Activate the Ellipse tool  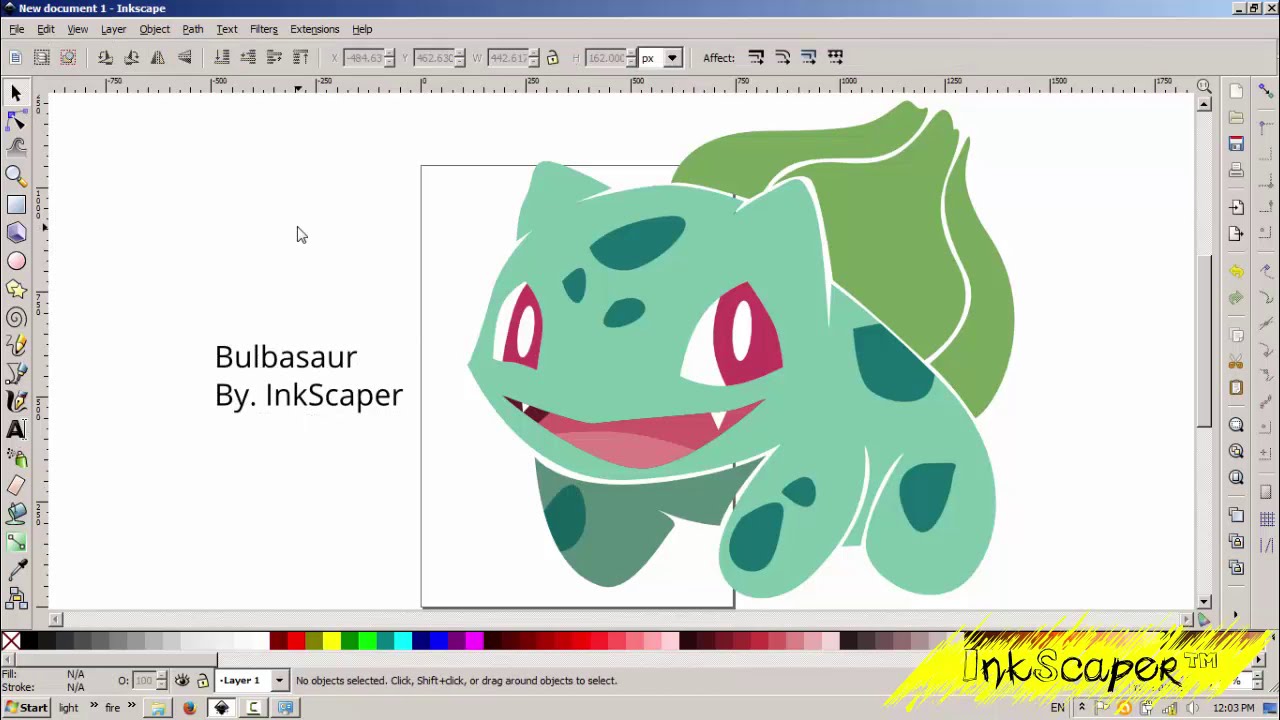click(x=16, y=260)
